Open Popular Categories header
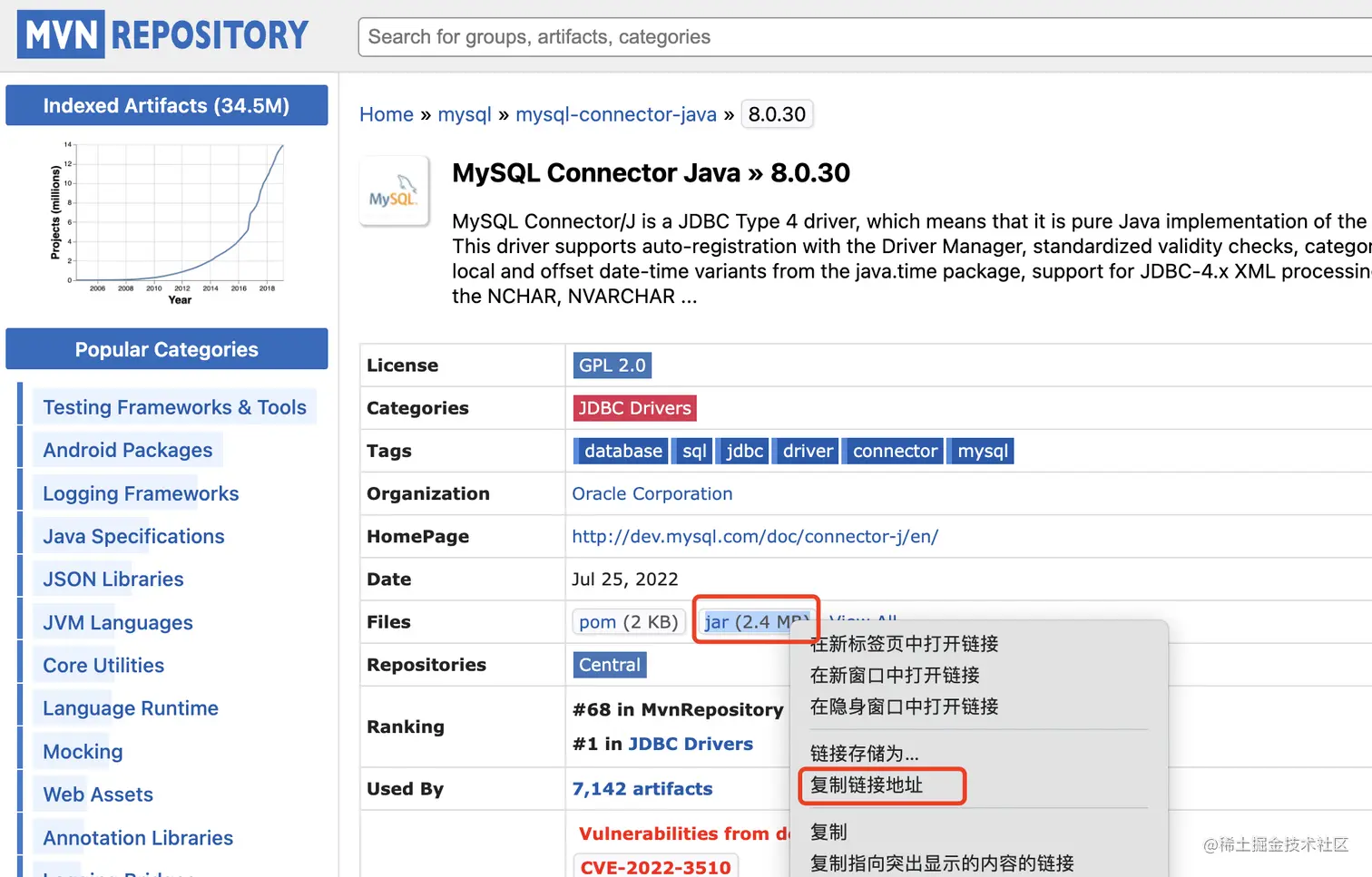Viewport: 1372px width, 877px height. coord(167,349)
